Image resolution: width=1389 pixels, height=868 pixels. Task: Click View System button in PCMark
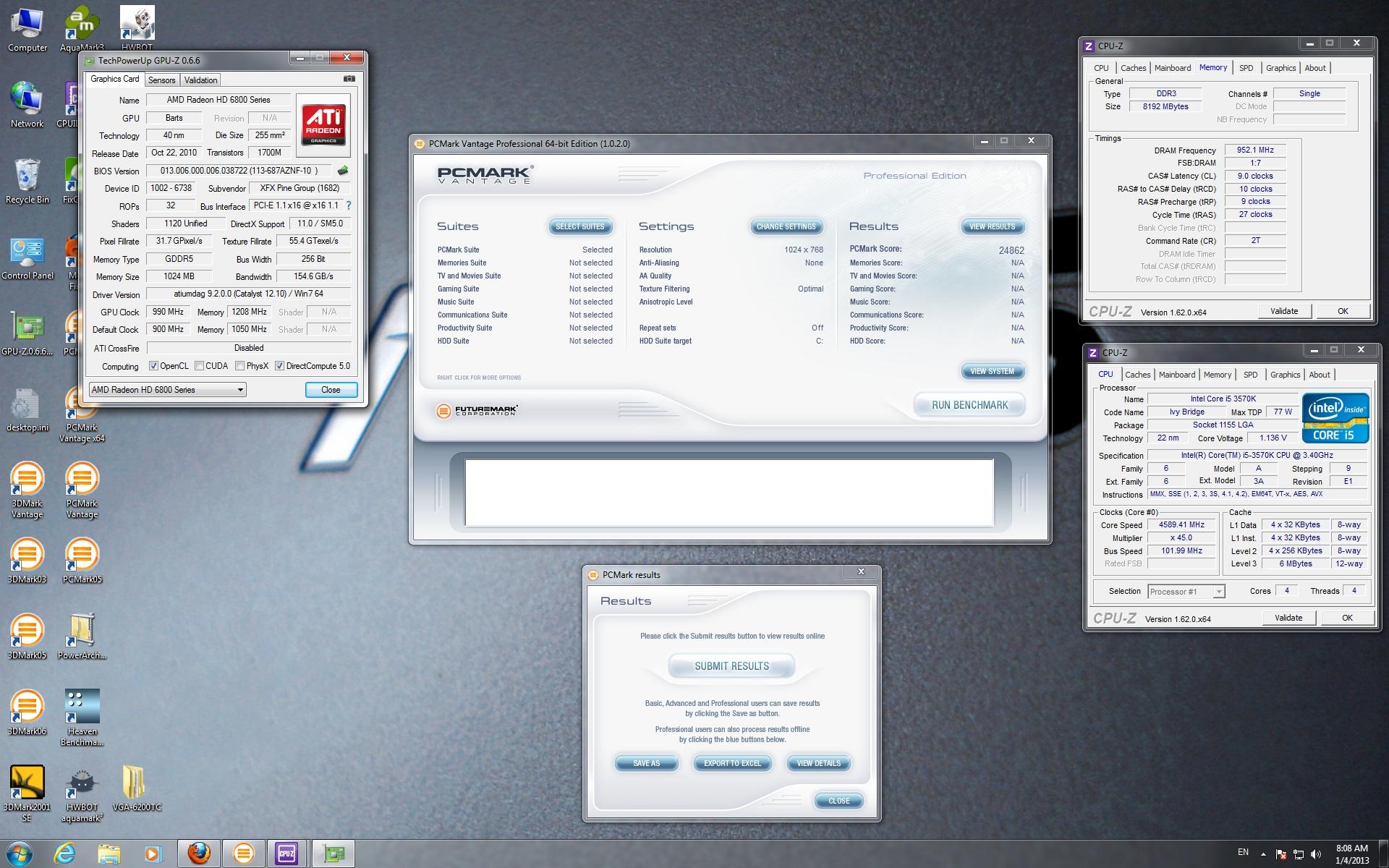(993, 371)
